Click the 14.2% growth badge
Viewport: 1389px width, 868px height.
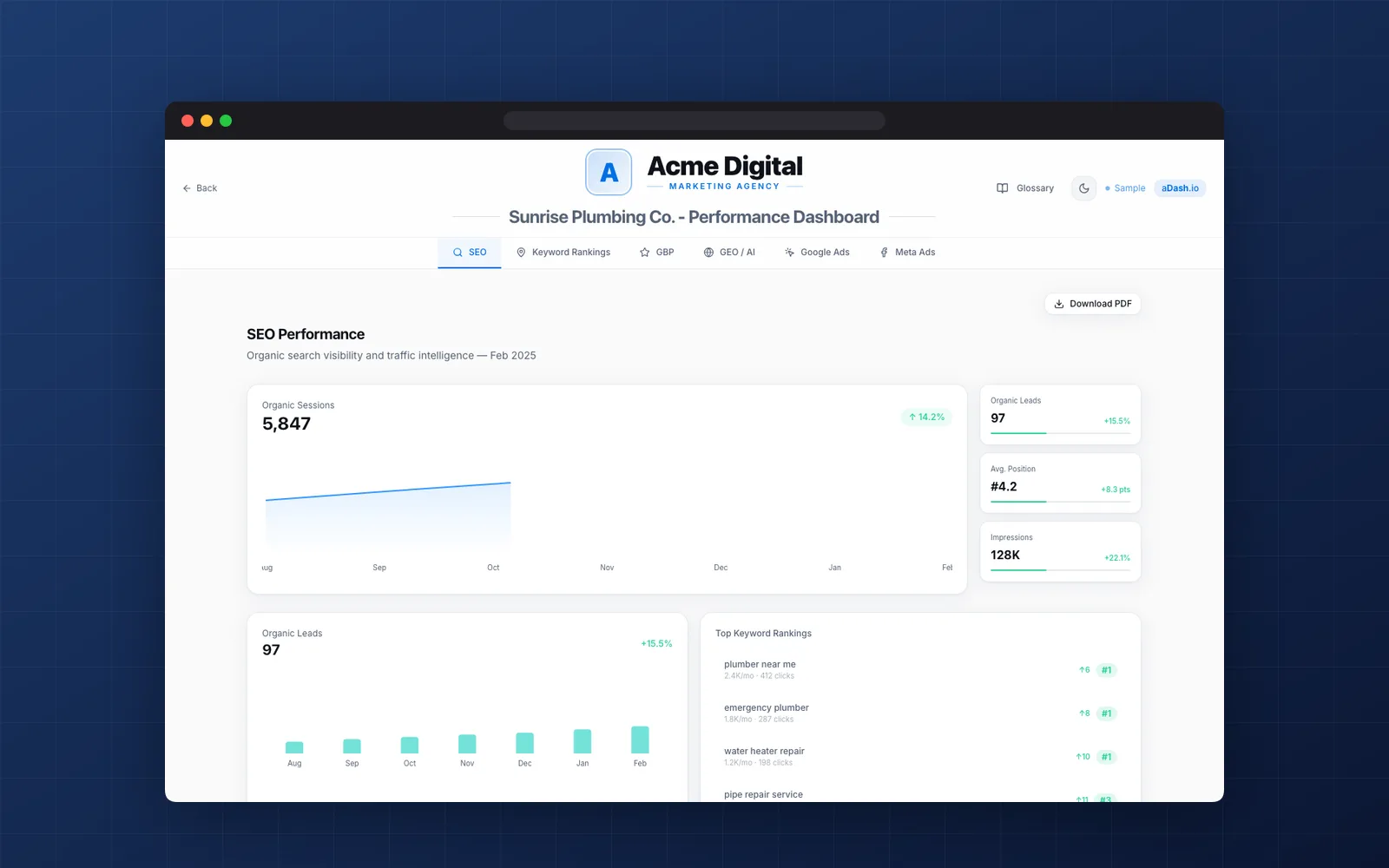(x=926, y=418)
